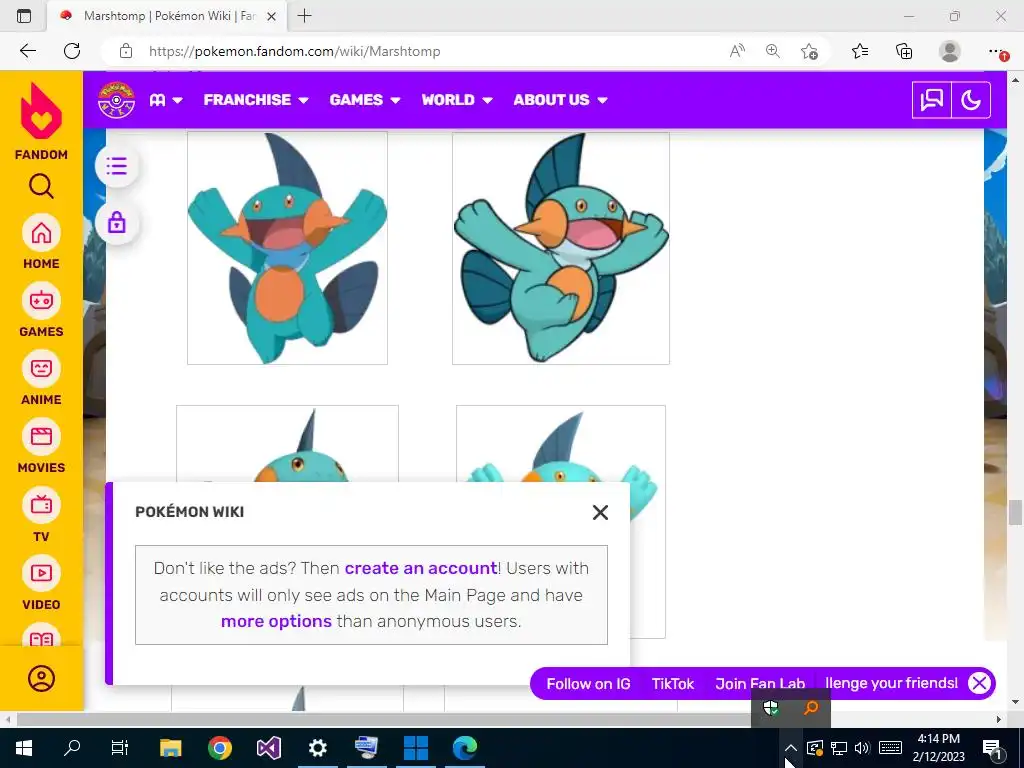Screen dimensions: 1024x768
Task: Open Read Aloud in the address bar
Action: 737,51
